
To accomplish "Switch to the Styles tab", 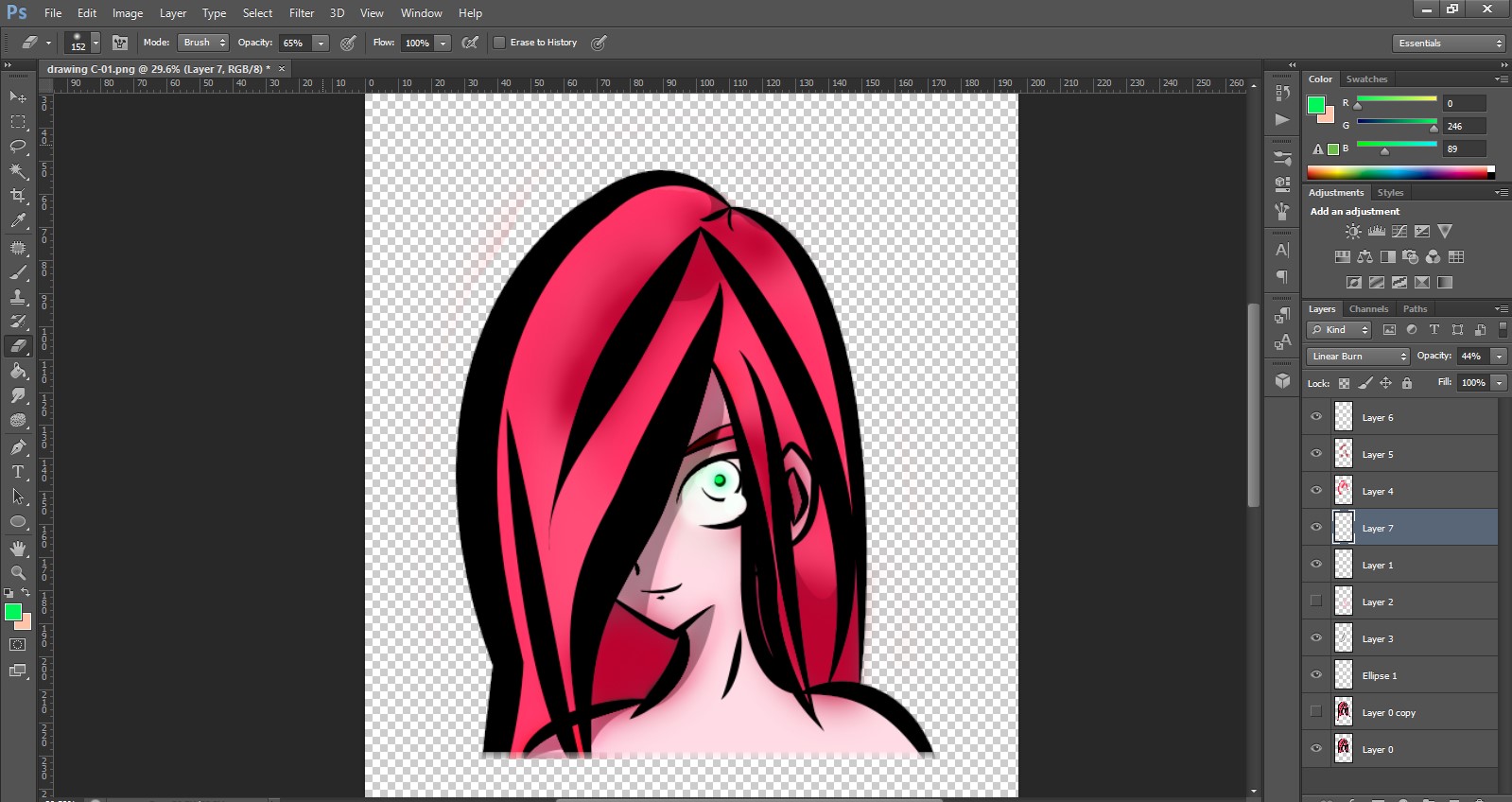I will (1390, 193).
